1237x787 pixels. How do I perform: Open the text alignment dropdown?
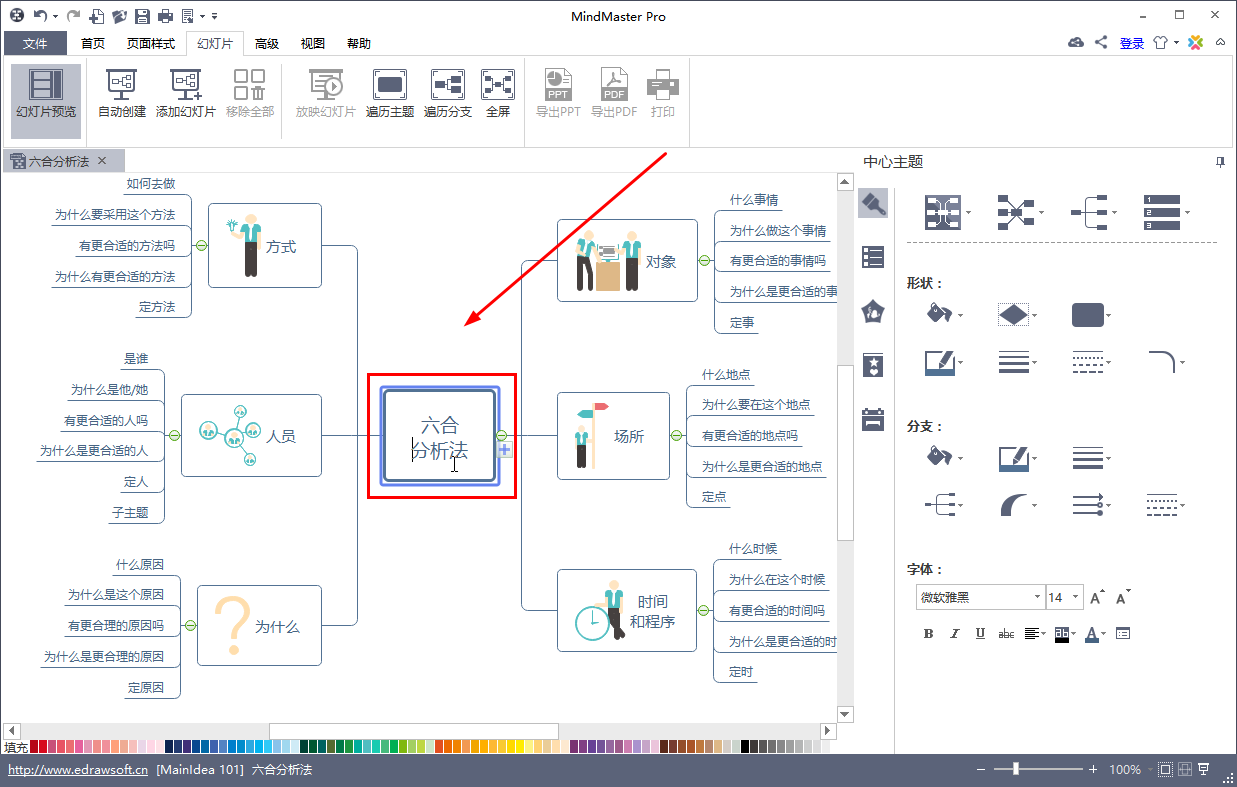pos(1035,633)
